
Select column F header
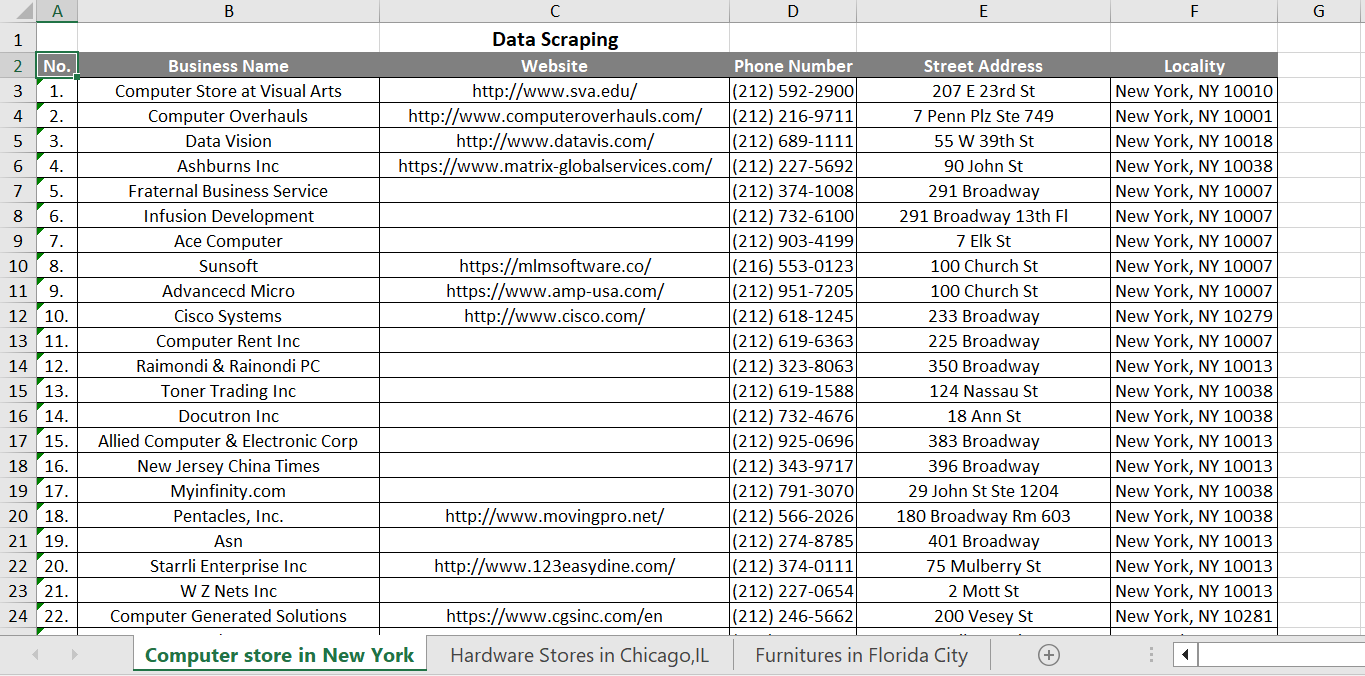(x=1194, y=11)
